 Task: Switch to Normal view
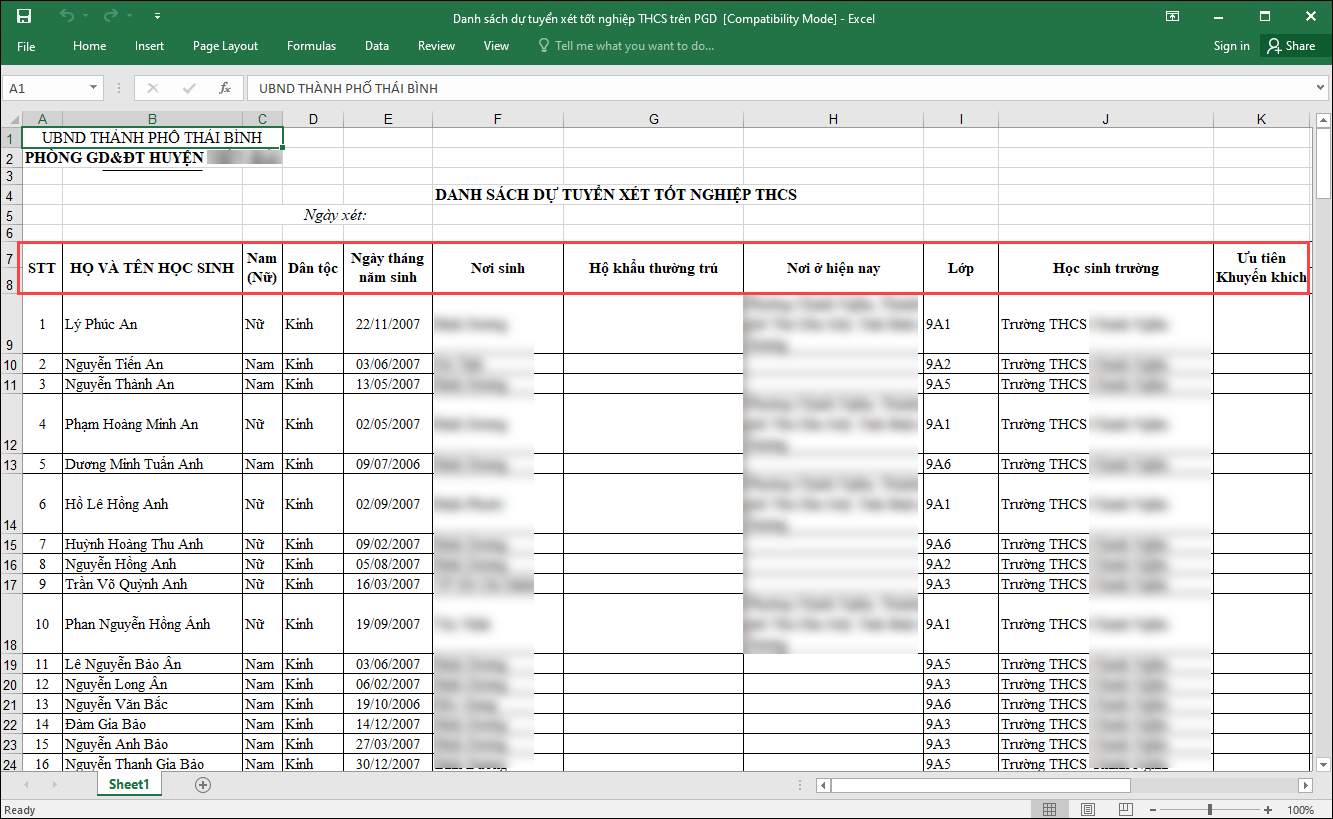click(x=1049, y=809)
